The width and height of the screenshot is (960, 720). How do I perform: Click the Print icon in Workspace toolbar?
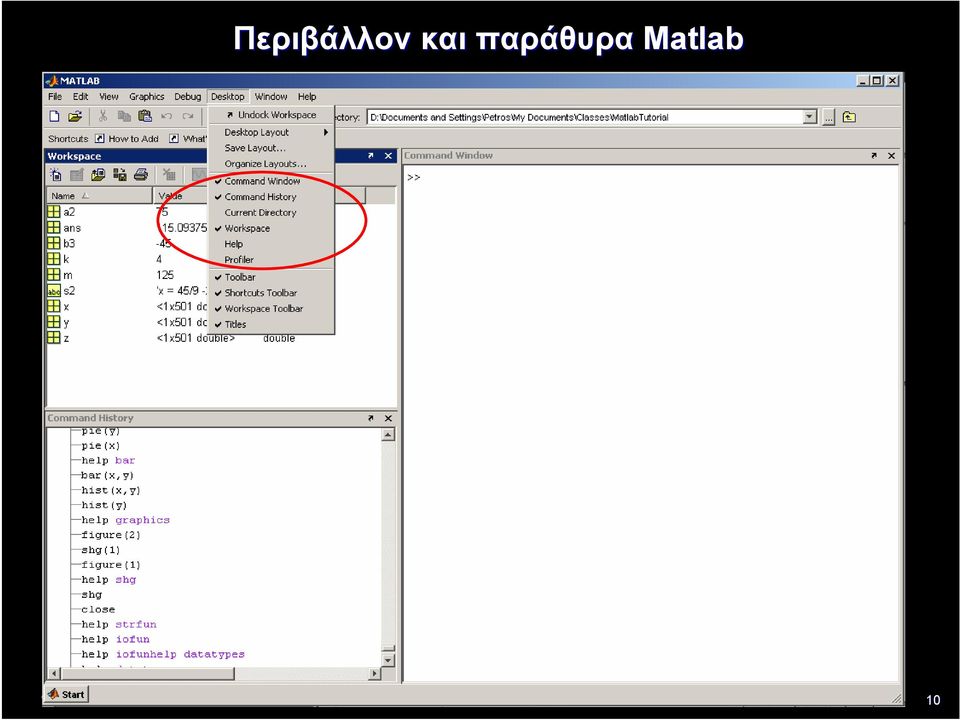[141, 175]
